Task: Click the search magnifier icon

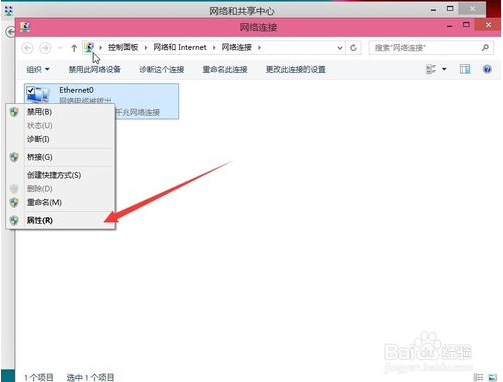Action: click(x=485, y=48)
